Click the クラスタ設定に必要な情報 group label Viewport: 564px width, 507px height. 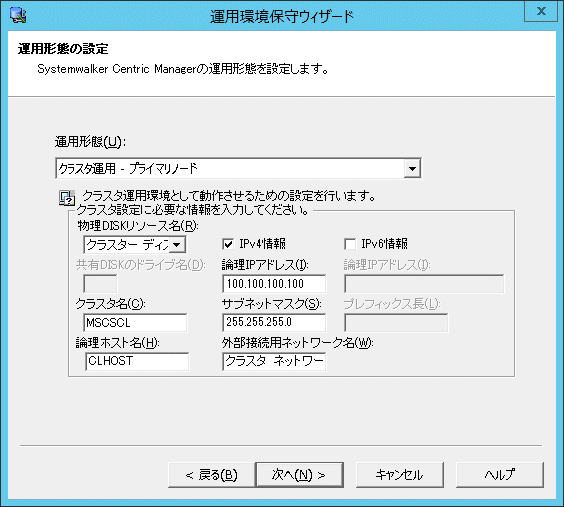193,210
